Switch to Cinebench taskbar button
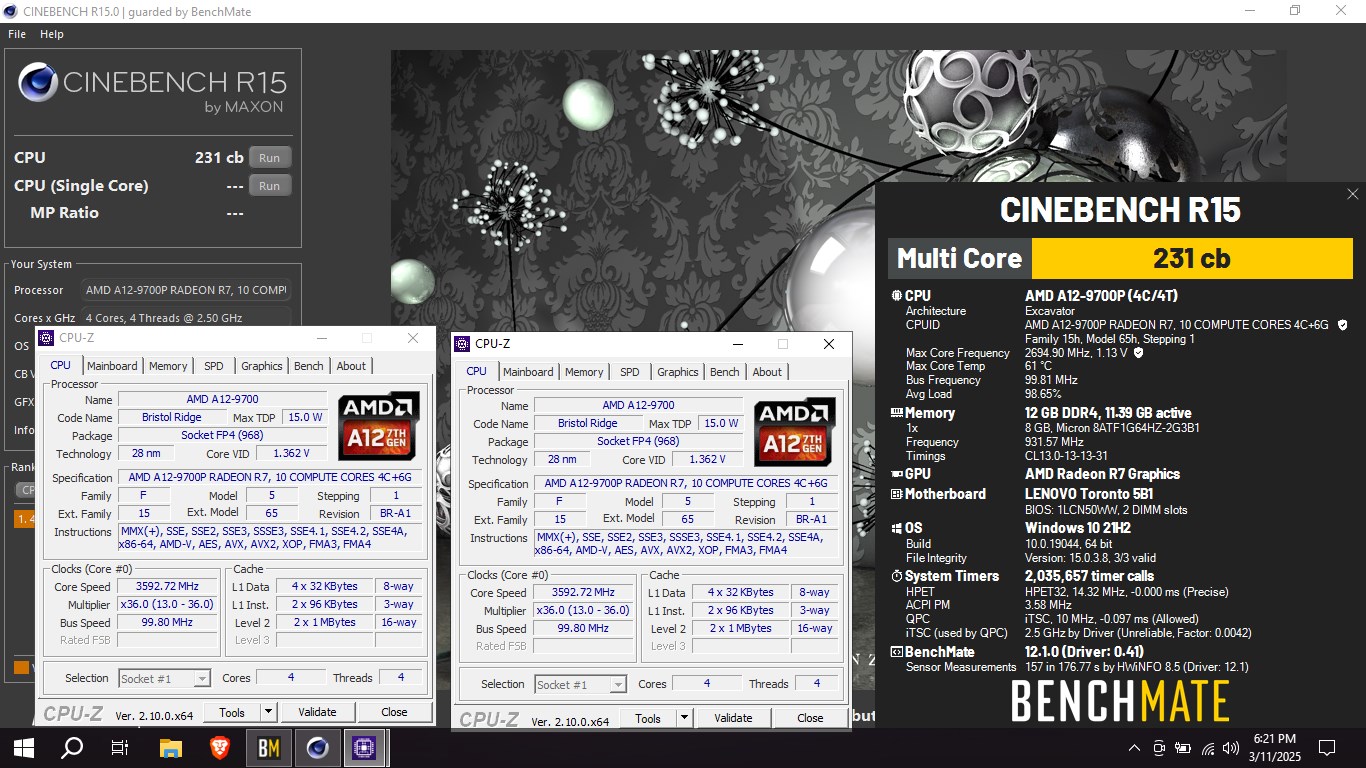1366x768 pixels. click(316, 747)
